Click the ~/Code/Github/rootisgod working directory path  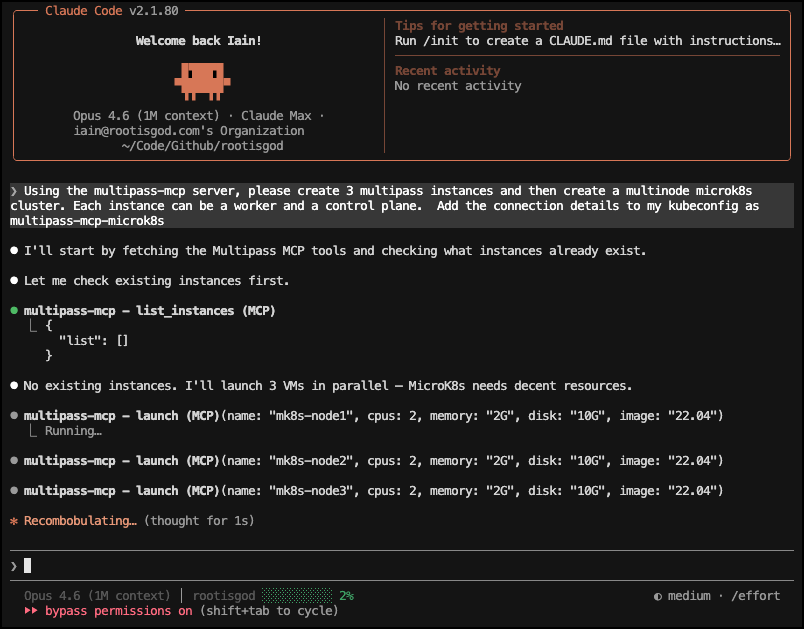202,146
